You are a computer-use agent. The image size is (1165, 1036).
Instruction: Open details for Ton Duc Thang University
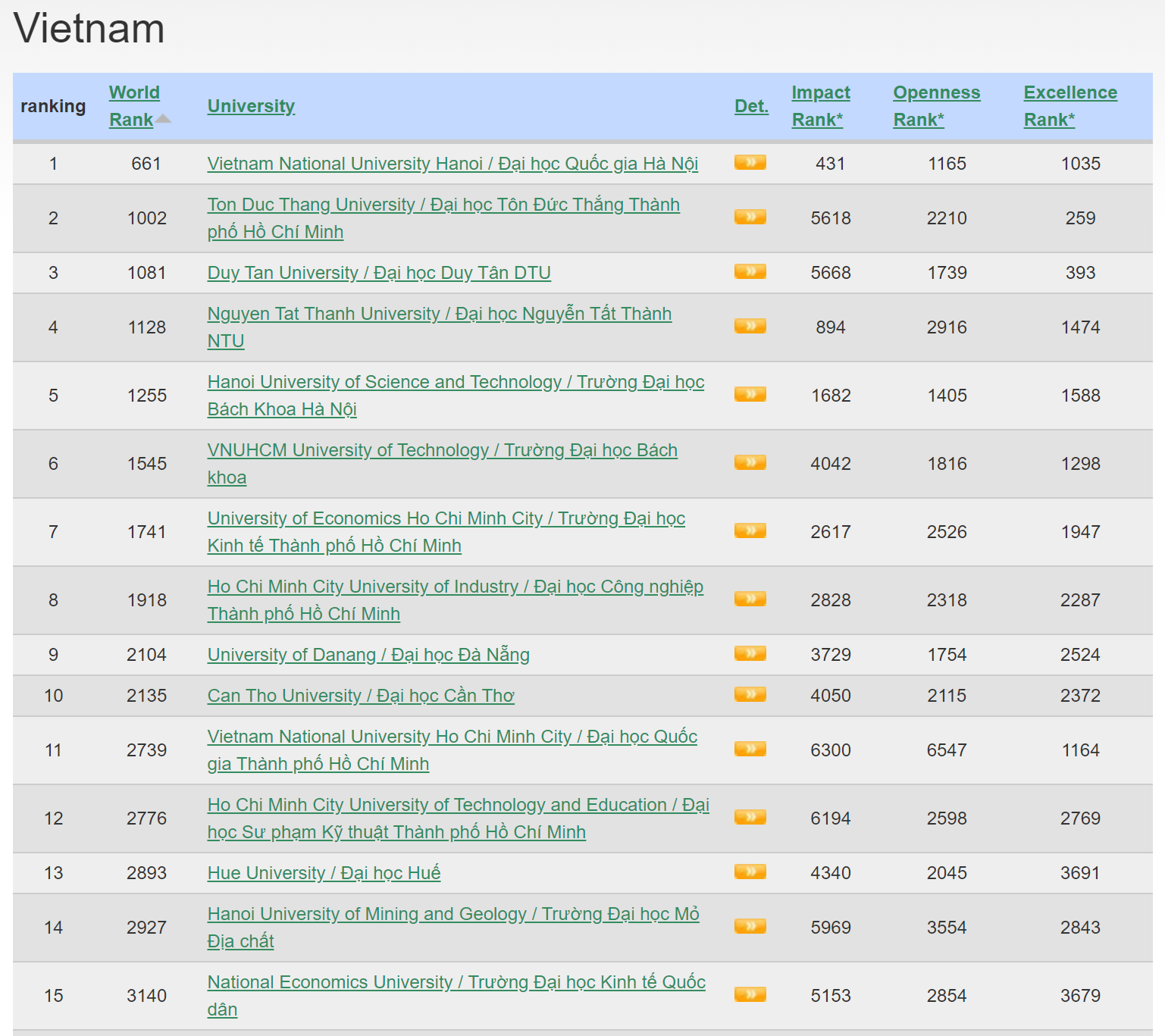443,218
